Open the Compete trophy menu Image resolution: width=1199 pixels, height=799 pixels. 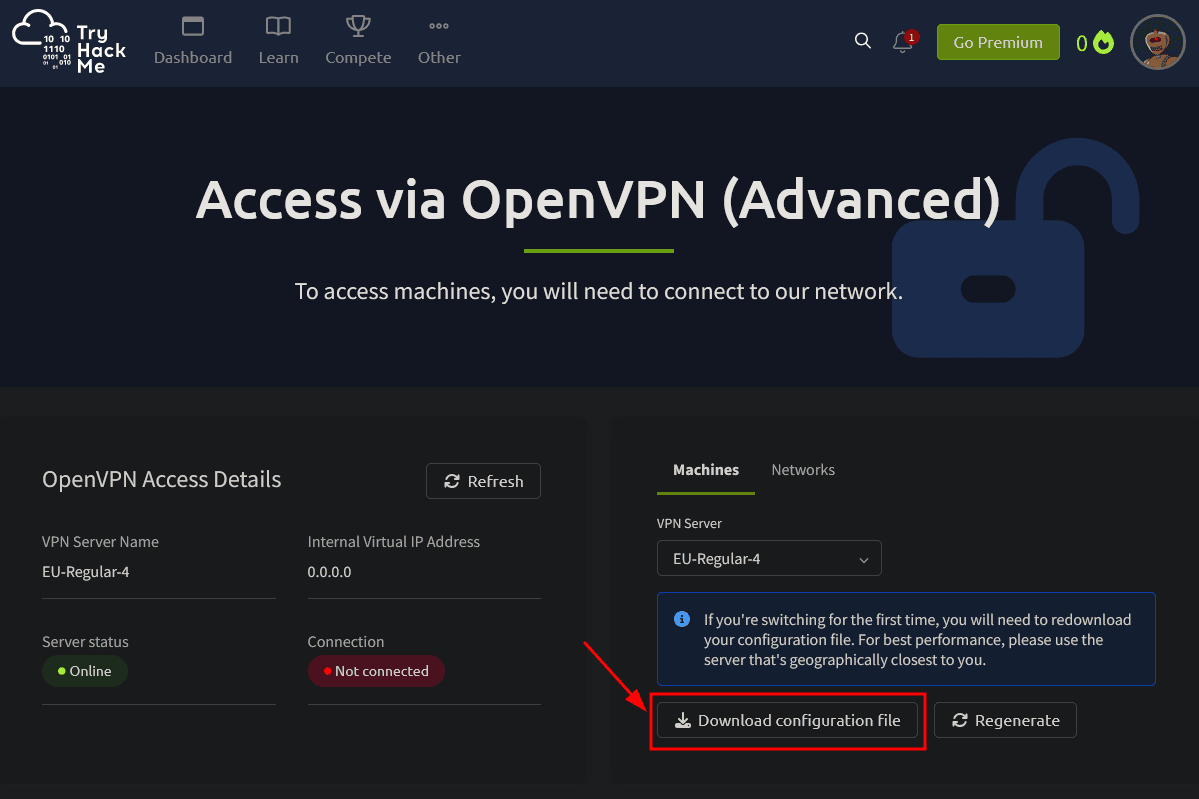pos(358,27)
